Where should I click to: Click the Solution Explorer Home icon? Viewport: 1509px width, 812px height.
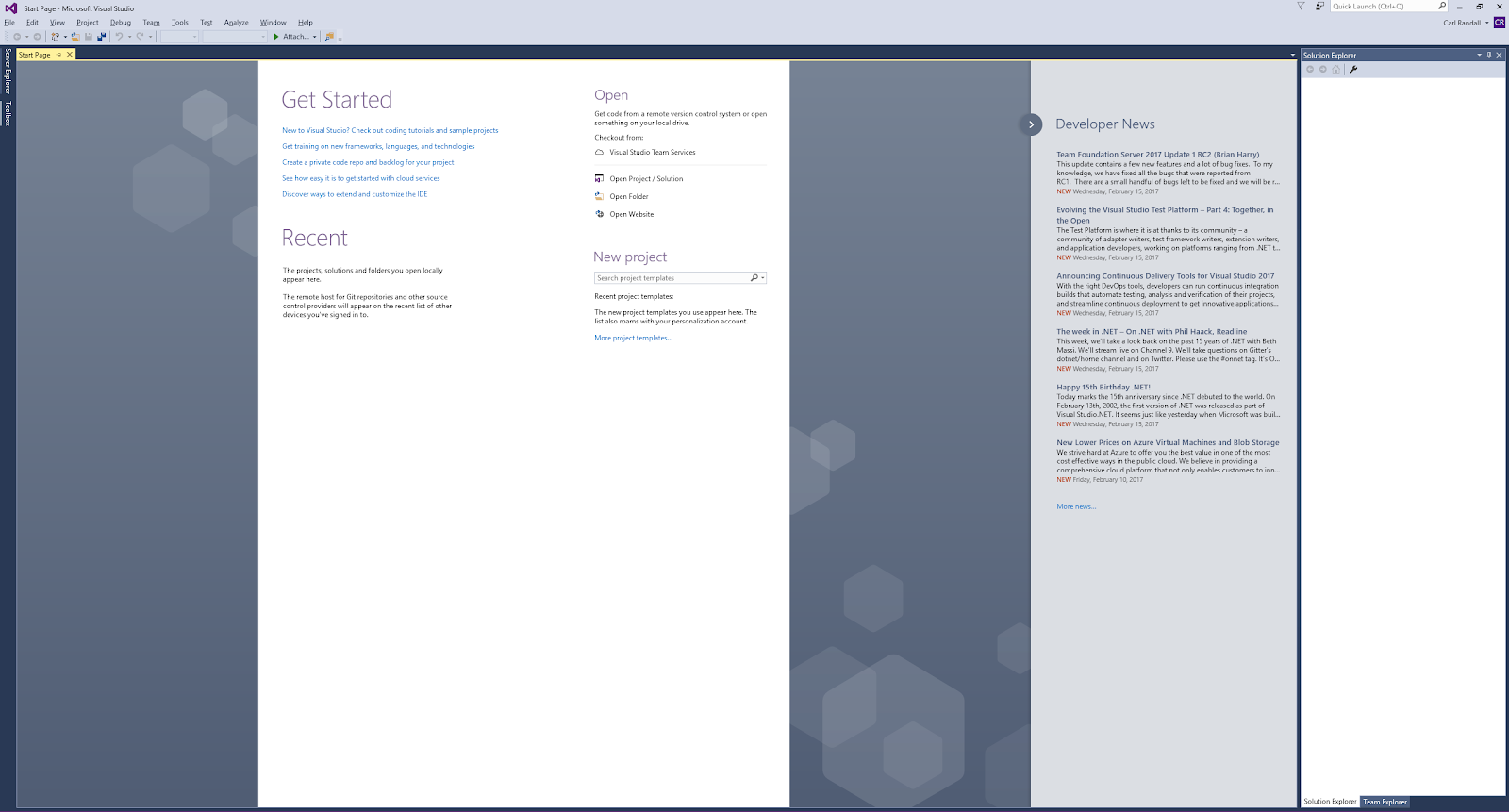tap(1336, 69)
